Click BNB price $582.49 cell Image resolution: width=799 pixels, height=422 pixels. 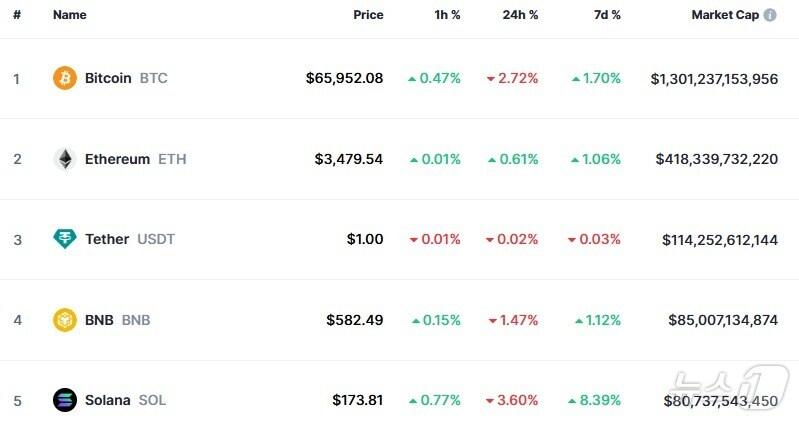click(354, 320)
